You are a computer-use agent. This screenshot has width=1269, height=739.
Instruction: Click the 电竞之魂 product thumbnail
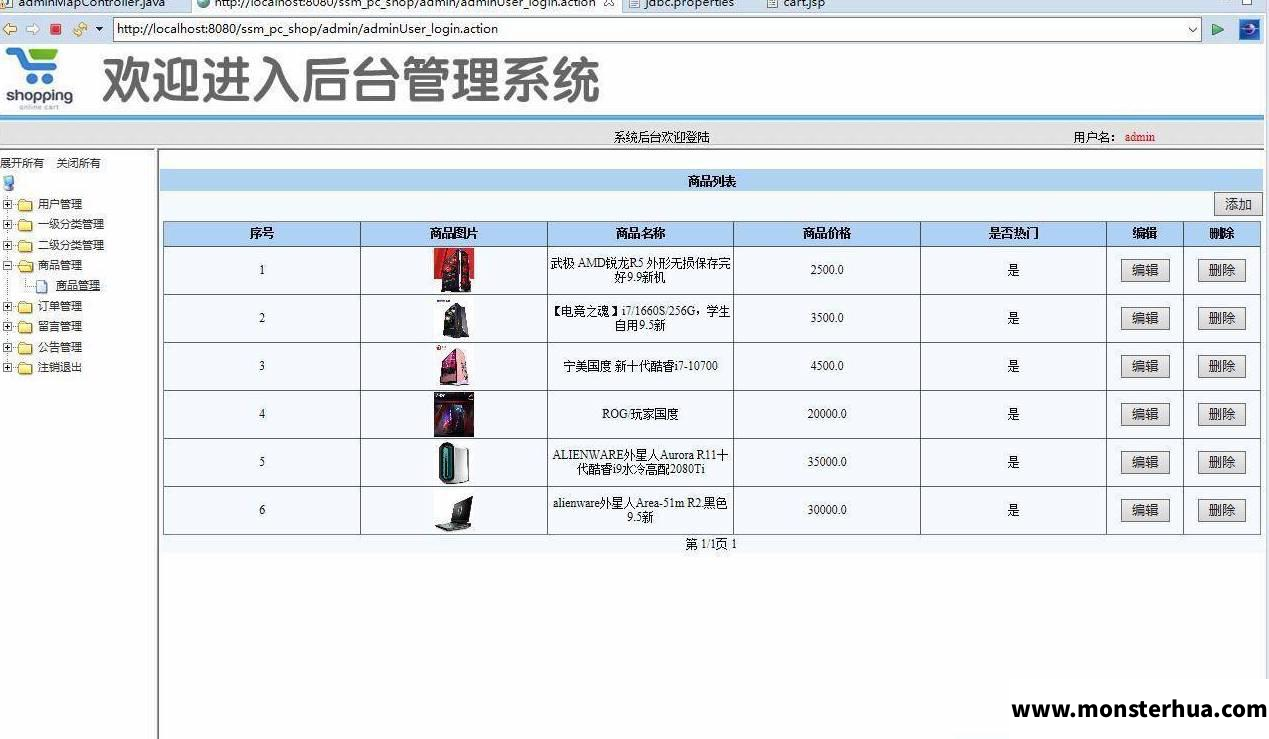[454, 318]
